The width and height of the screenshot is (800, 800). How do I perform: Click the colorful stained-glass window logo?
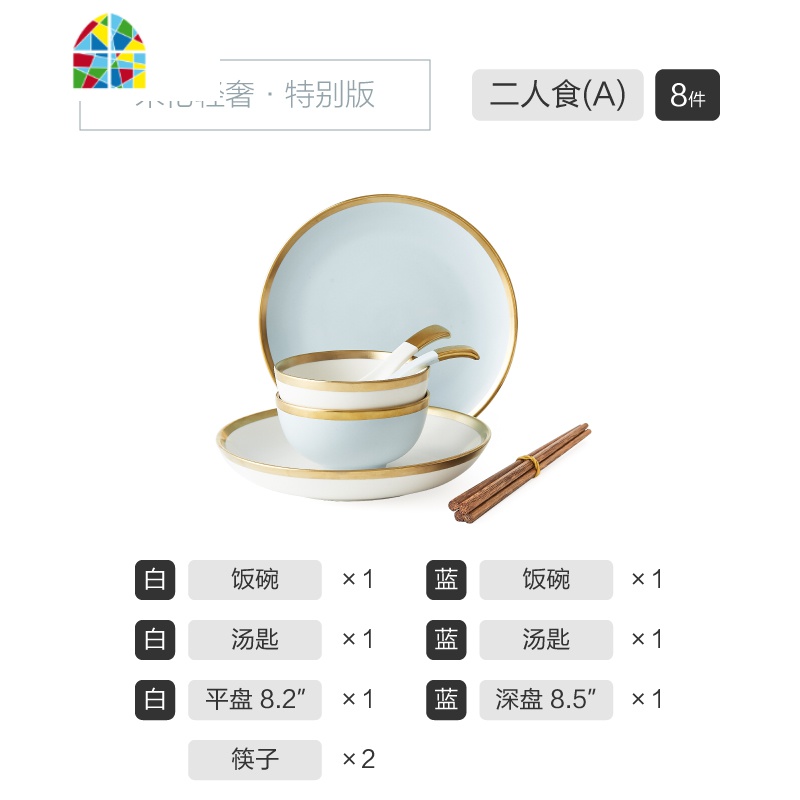coord(109,51)
